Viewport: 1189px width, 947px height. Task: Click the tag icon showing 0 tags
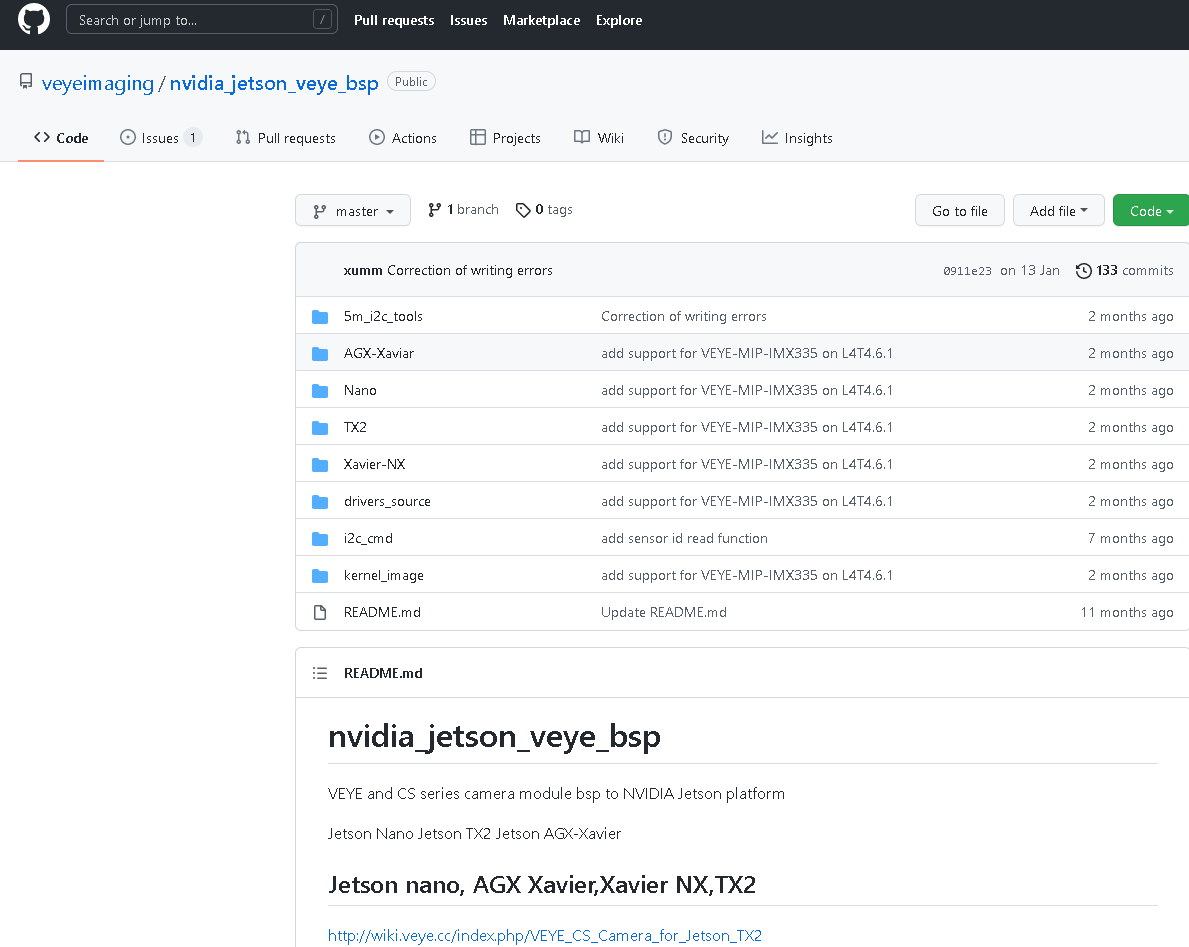point(523,210)
